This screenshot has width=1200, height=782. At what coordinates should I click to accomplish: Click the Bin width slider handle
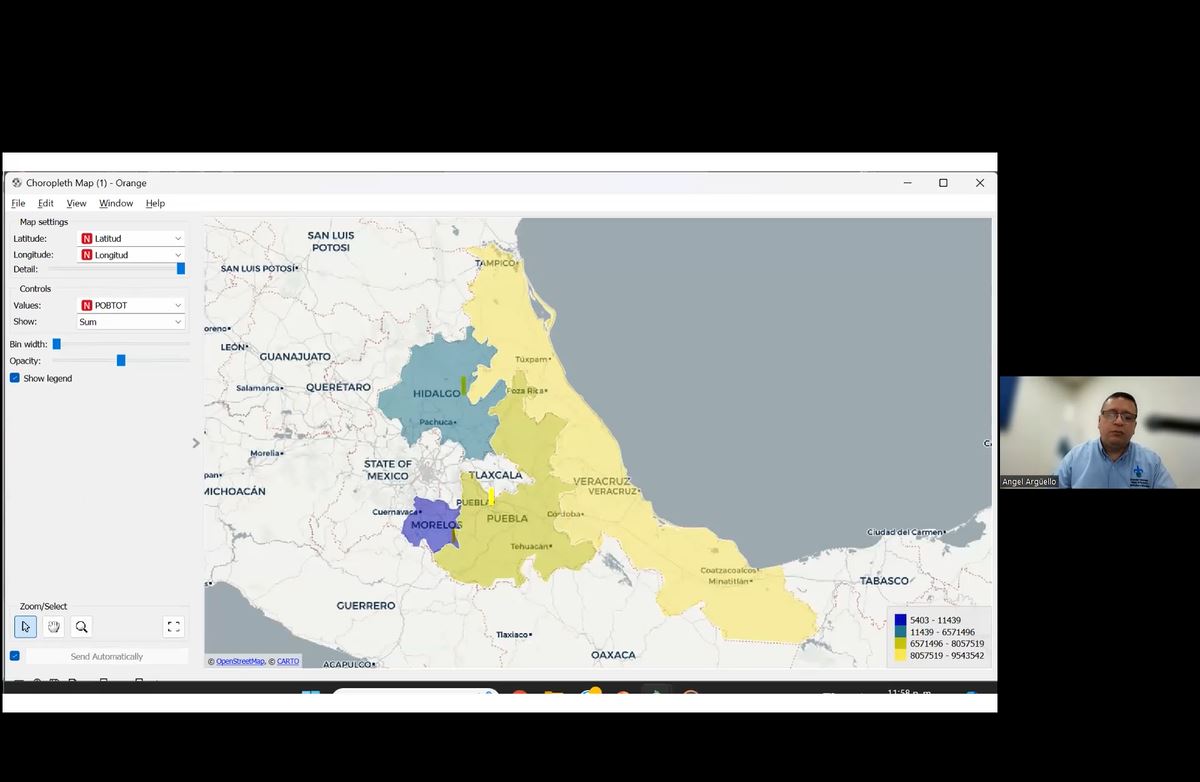tap(57, 344)
